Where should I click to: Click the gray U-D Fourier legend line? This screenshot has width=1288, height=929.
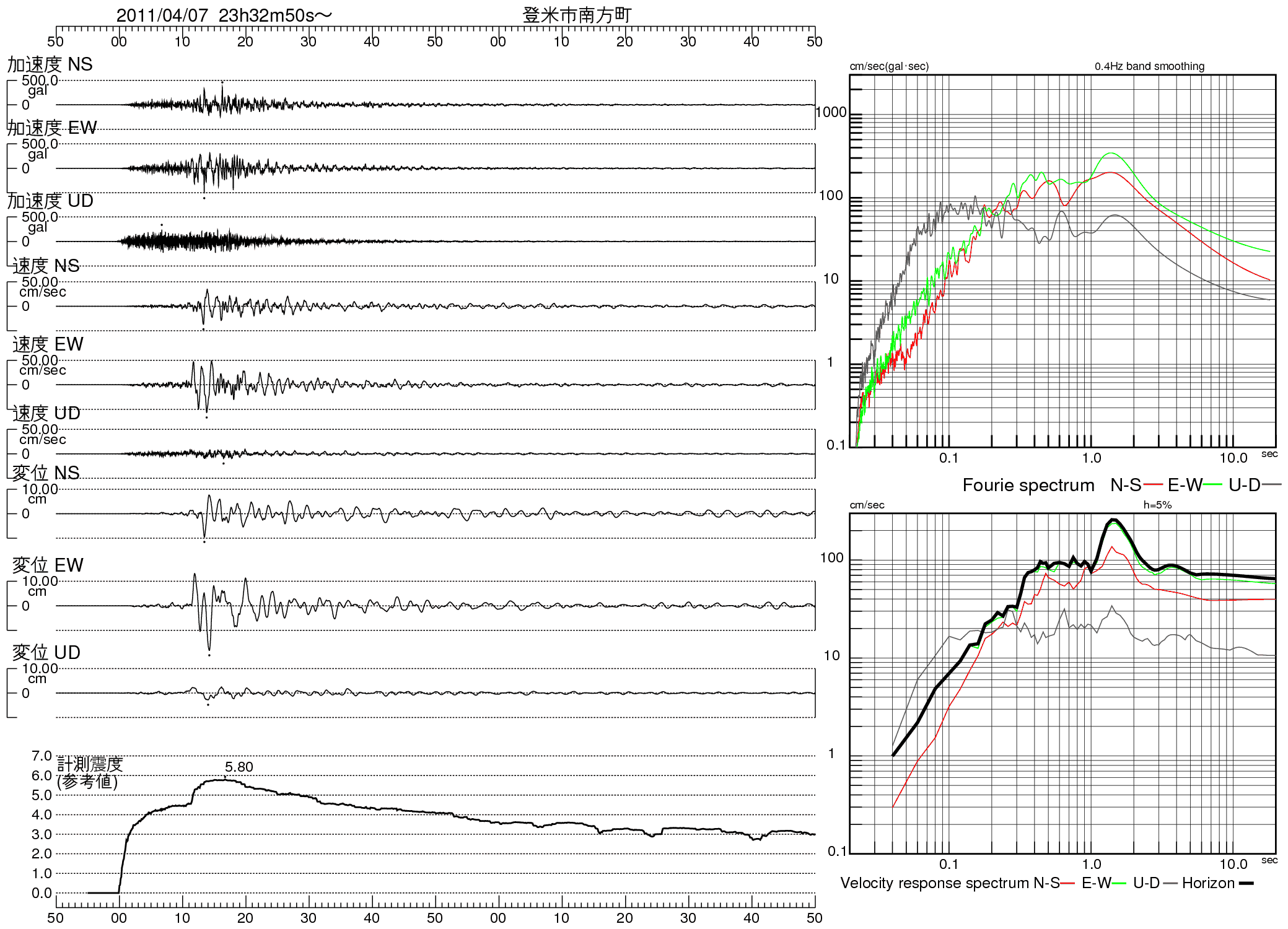tap(1271, 484)
